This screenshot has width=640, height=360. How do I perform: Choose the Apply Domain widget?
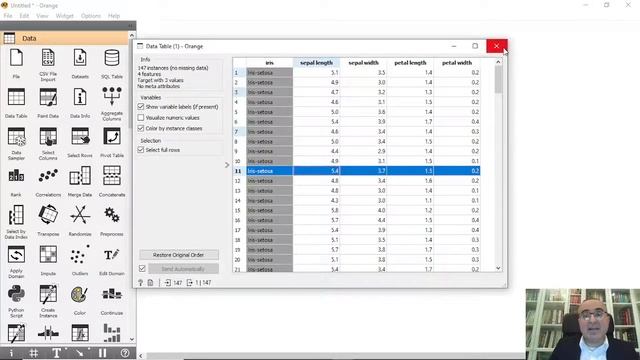pyautogui.click(x=16, y=255)
